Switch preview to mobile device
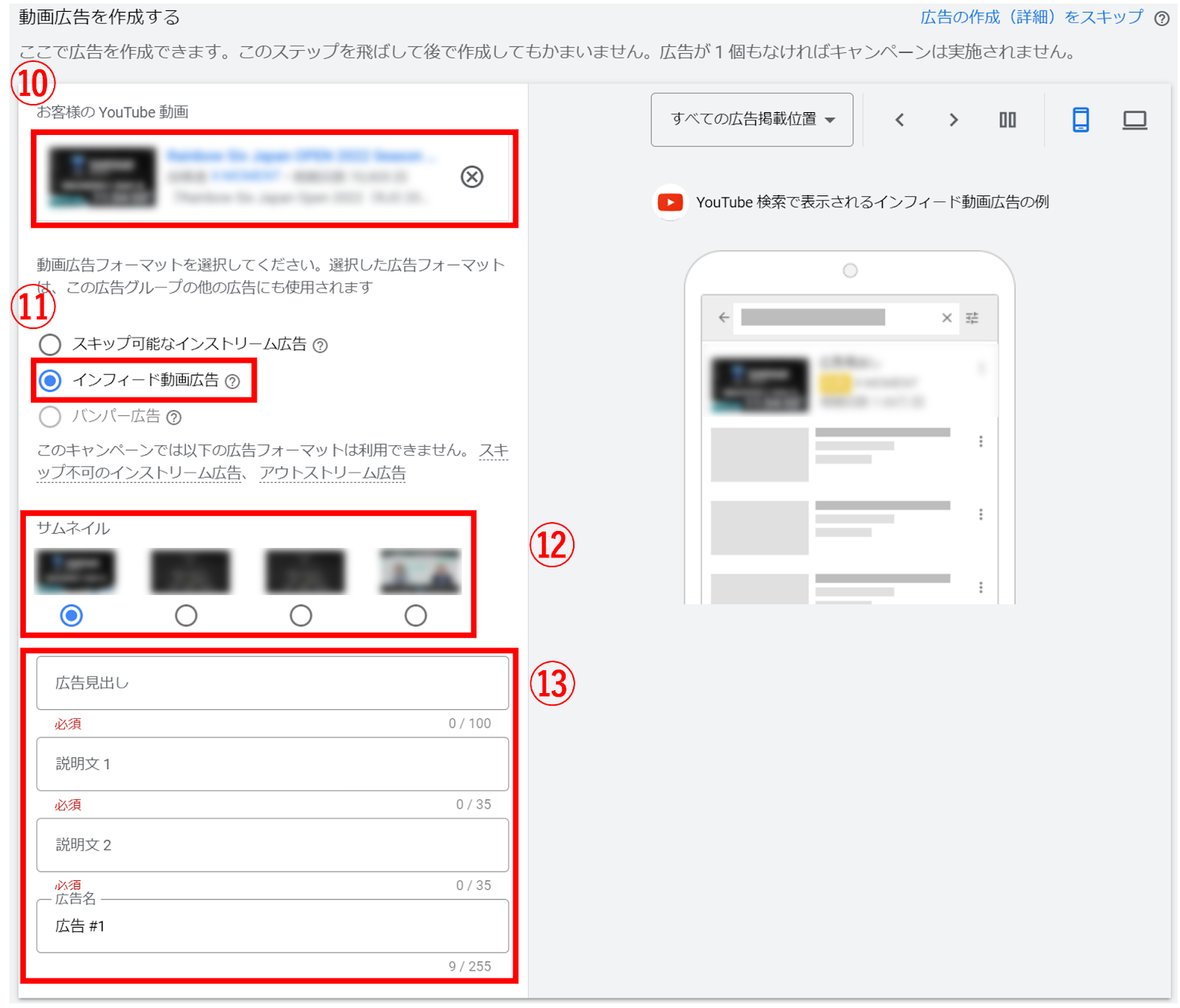Screen dimensions: 1180x1008 pos(1080,120)
